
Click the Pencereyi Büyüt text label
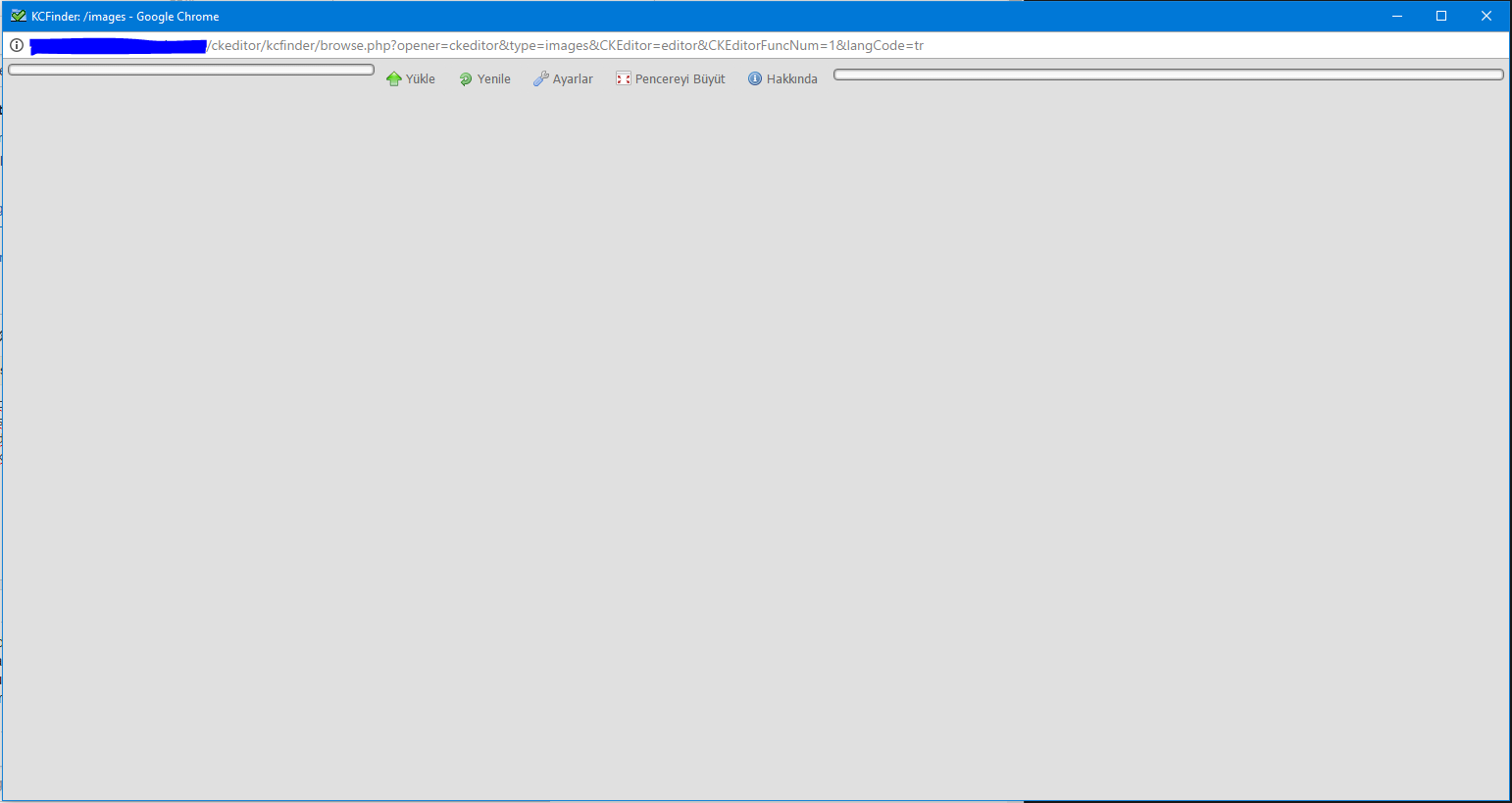coord(680,79)
